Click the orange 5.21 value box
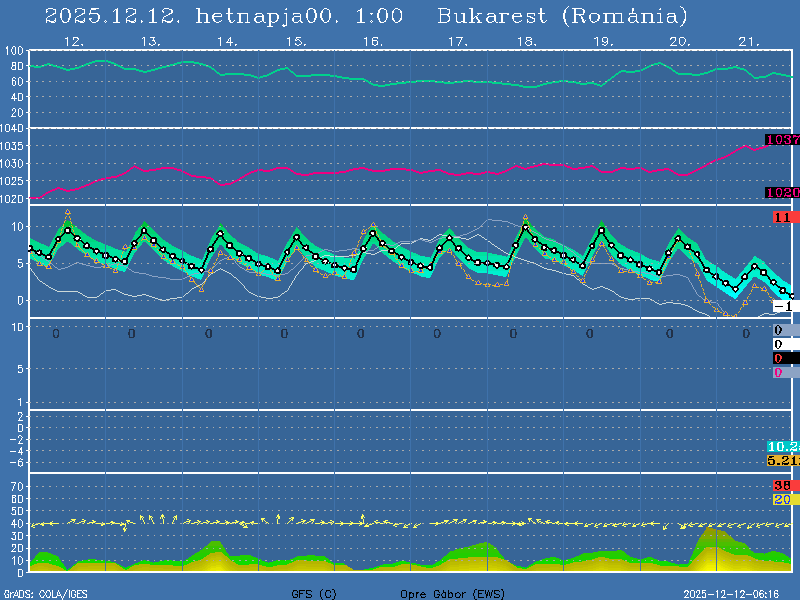Viewport: 800px width, 600px height. (782, 460)
